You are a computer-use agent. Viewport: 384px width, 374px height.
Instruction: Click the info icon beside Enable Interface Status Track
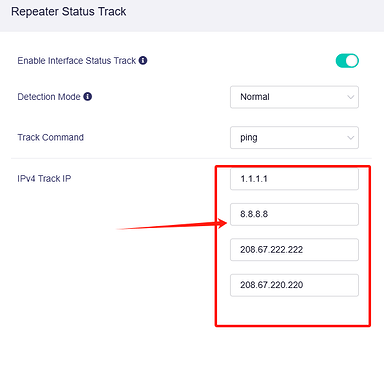[x=143, y=60]
